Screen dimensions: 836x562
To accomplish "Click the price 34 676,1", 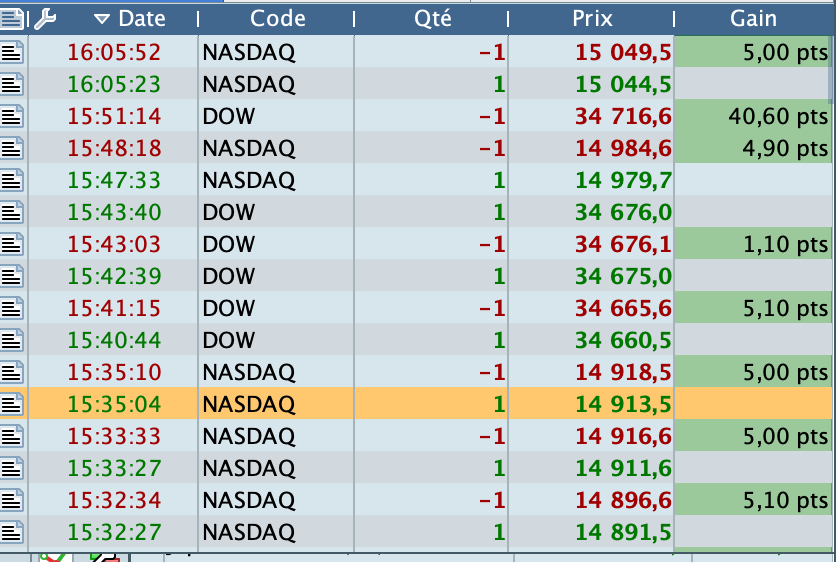I will tap(623, 244).
